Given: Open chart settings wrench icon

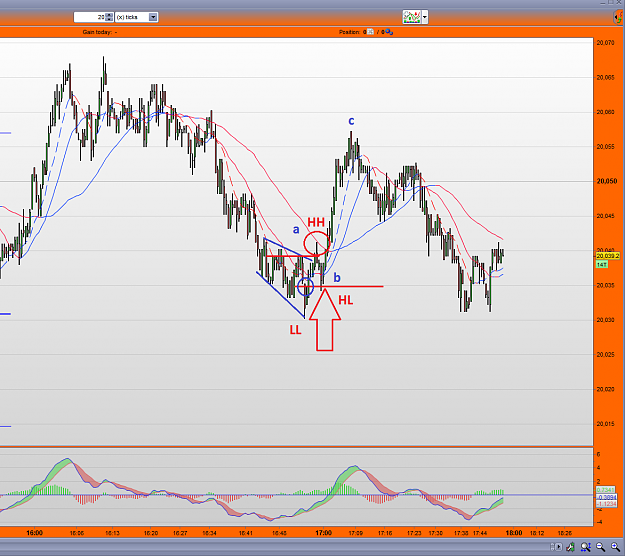Looking at the screenshot, I should click(571, 547).
